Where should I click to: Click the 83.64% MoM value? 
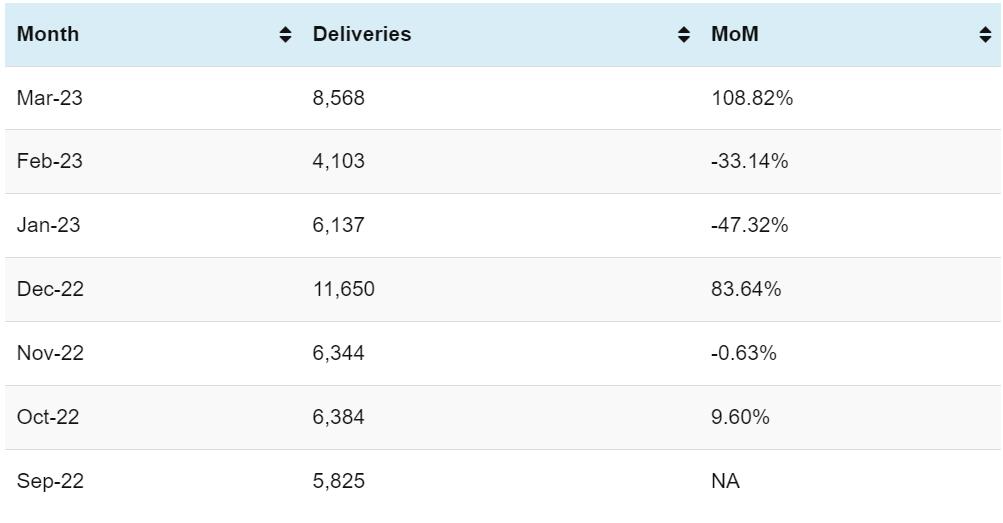746,289
